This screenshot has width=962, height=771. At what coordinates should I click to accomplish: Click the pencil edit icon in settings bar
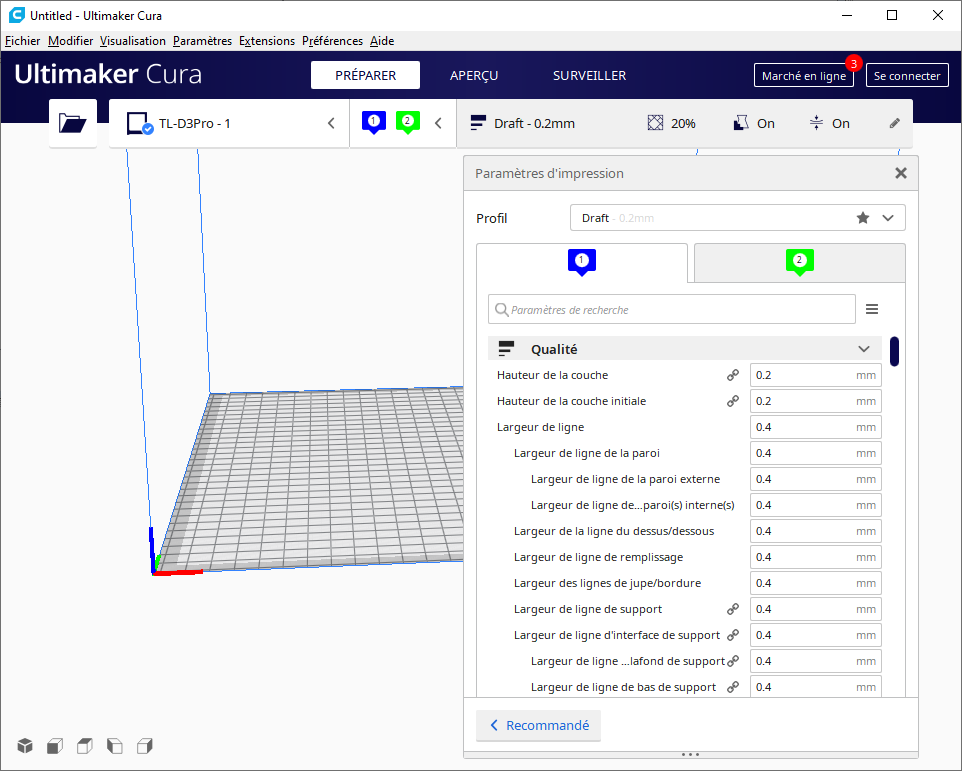[895, 123]
